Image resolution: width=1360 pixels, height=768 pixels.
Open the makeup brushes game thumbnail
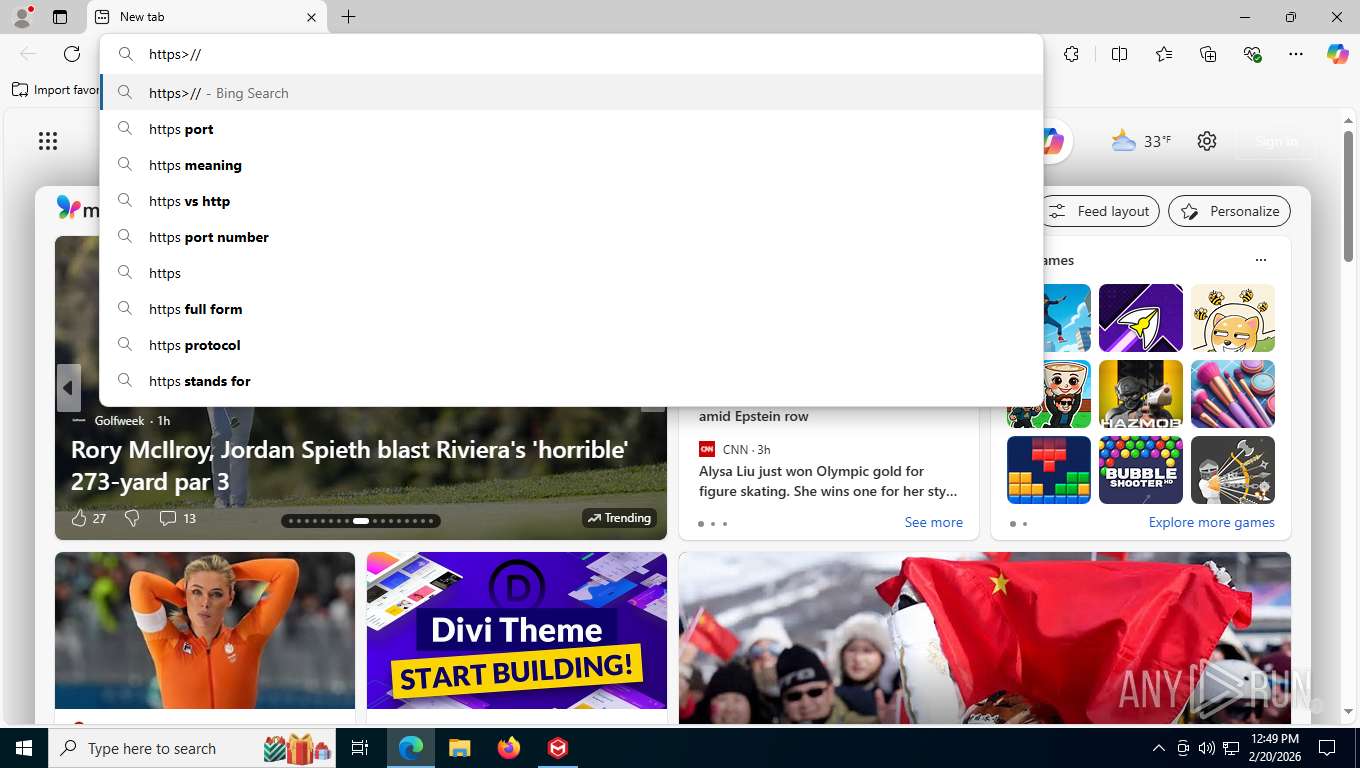[1233, 394]
